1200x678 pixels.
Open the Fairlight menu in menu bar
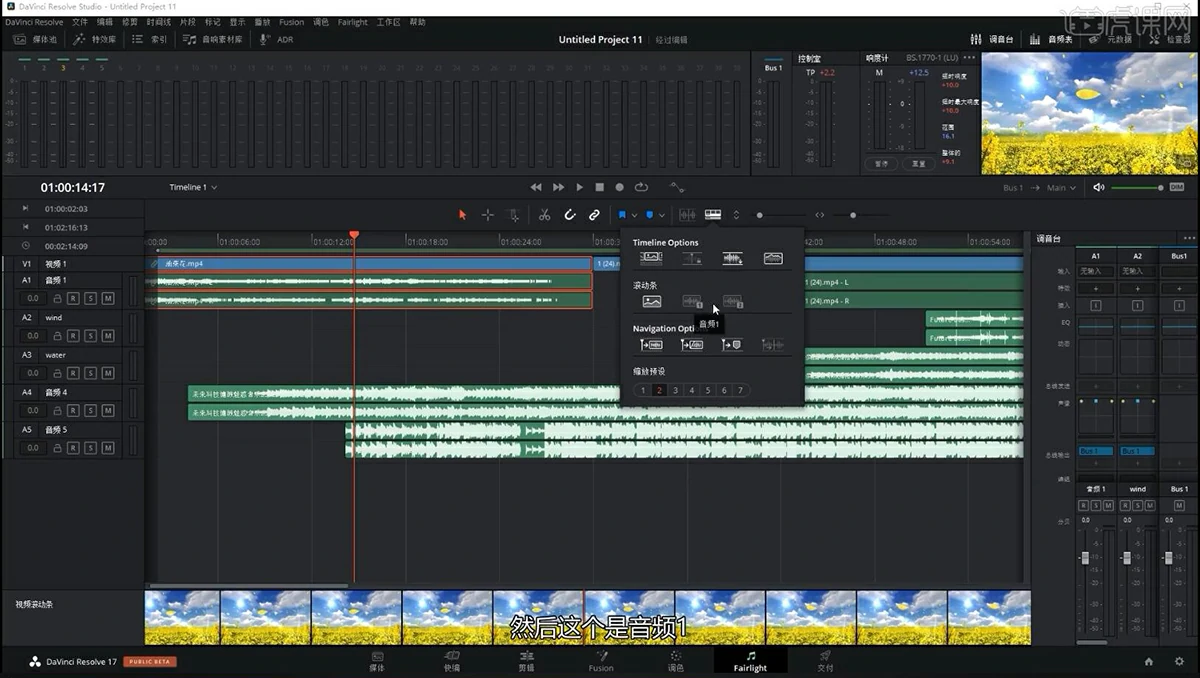(x=352, y=22)
